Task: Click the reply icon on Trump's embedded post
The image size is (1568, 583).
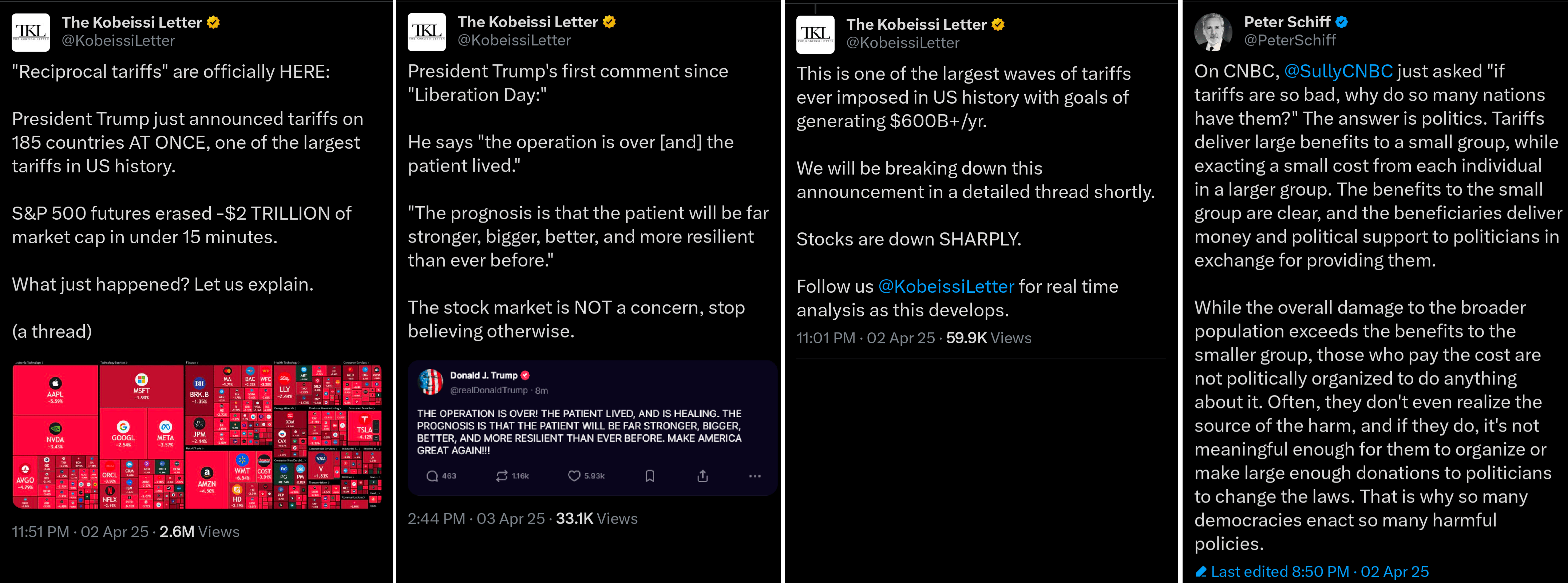Action: [432, 476]
